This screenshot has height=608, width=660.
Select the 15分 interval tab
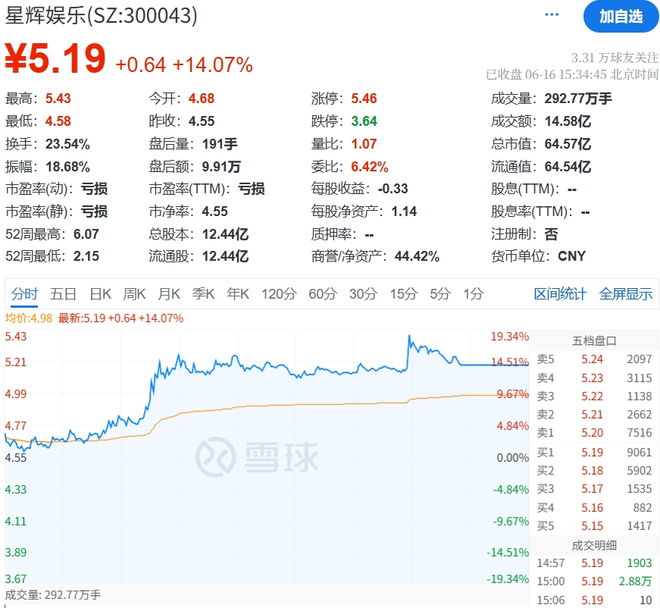point(403,293)
